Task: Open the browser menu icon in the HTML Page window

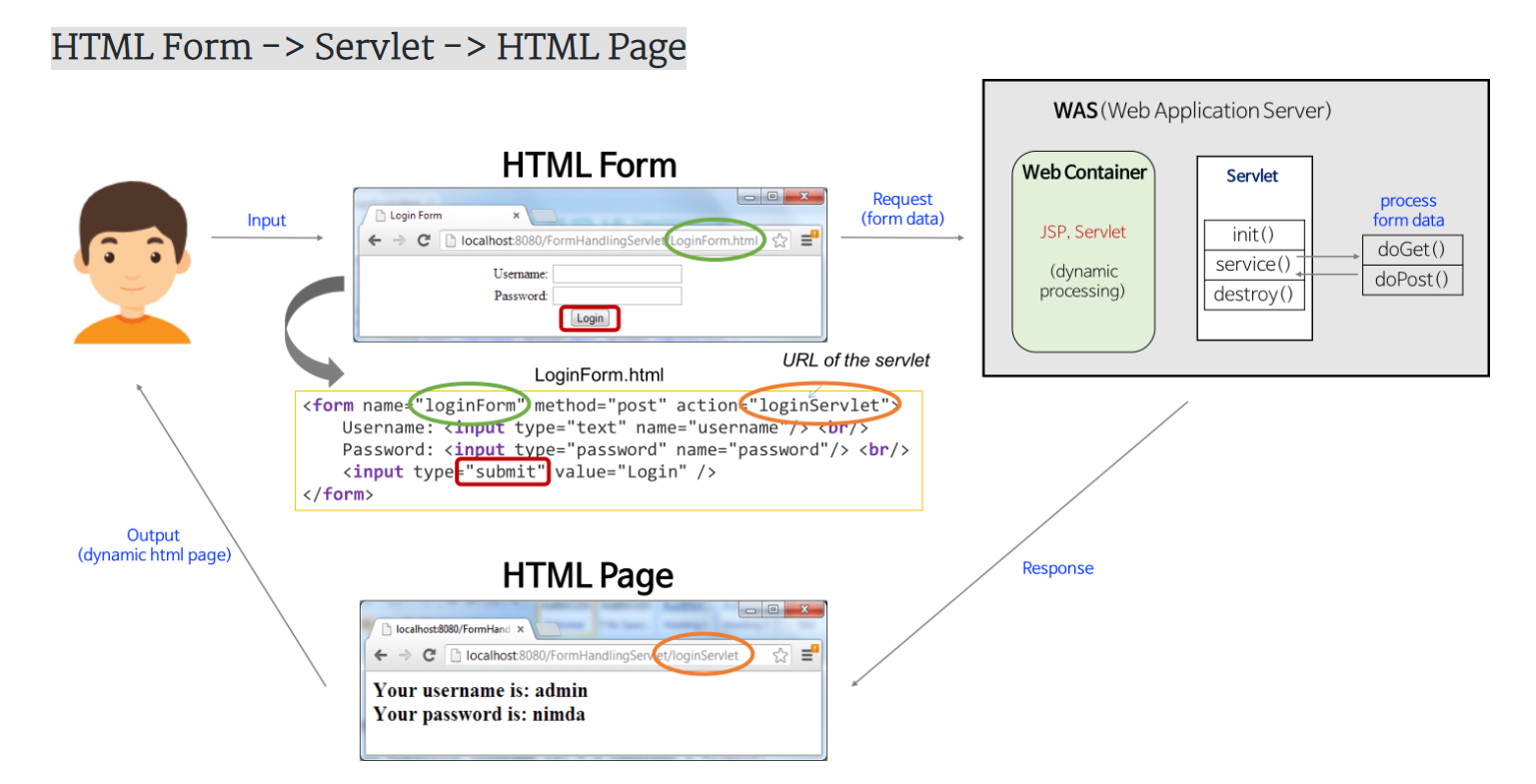Action: tap(807, 655)
